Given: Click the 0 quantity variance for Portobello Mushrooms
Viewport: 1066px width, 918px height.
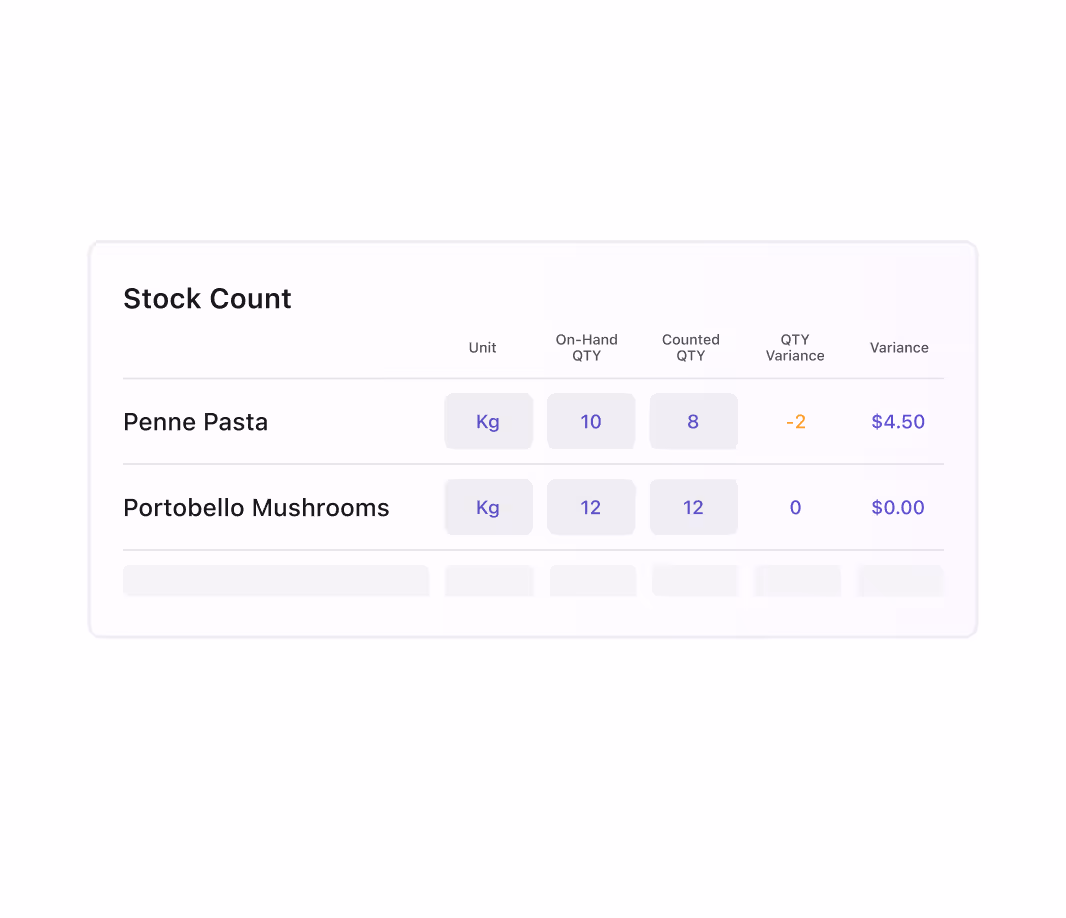Looking at the screenshot, I should [x=796, y=508].
